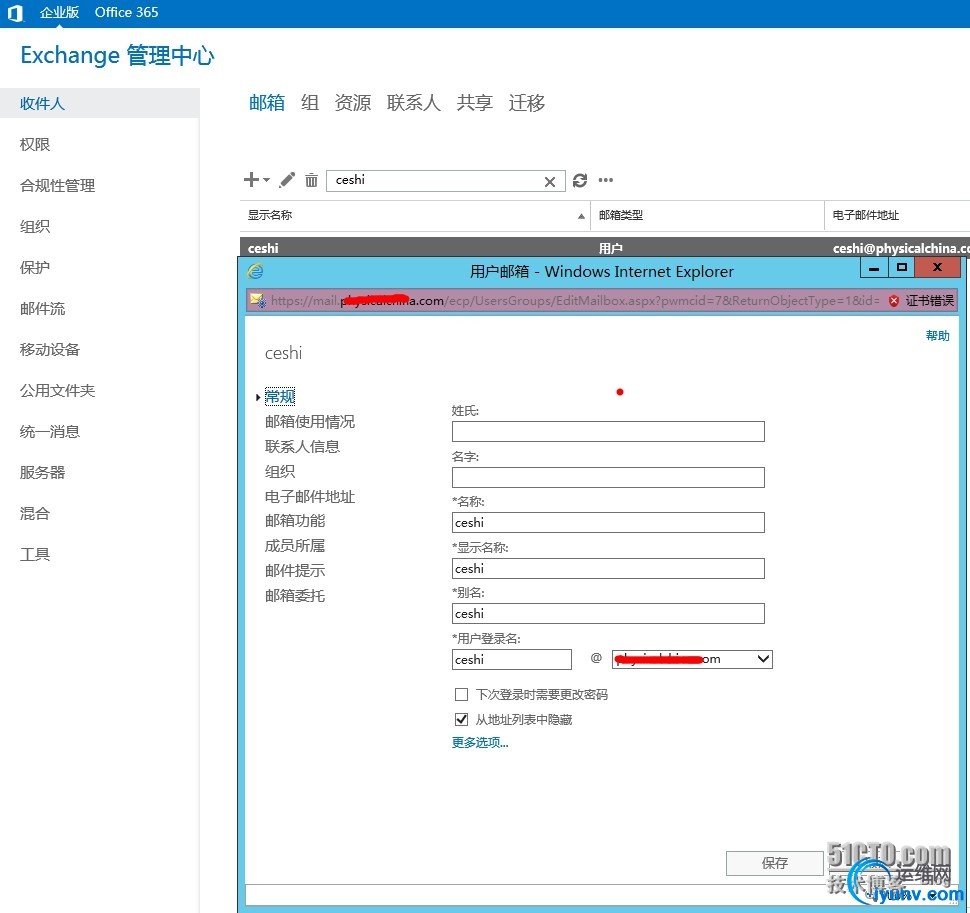Image resolution: width=970 pixels, height=913 pixels.
Task: Click the 显示名称 input field in the popup
Action: tap(608, 568)
